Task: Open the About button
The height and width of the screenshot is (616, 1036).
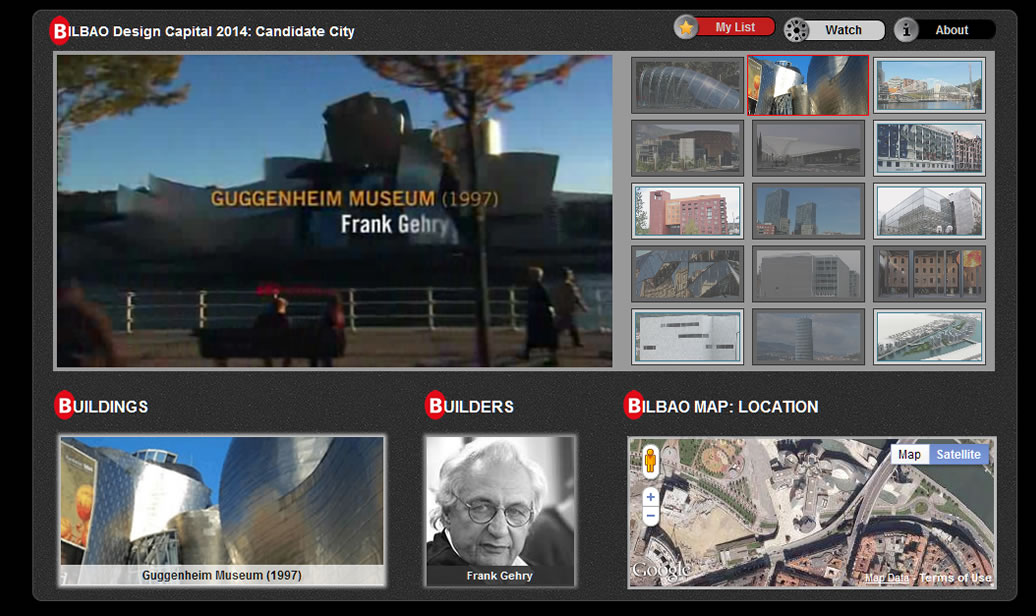Action: click(x=951, y=30)
